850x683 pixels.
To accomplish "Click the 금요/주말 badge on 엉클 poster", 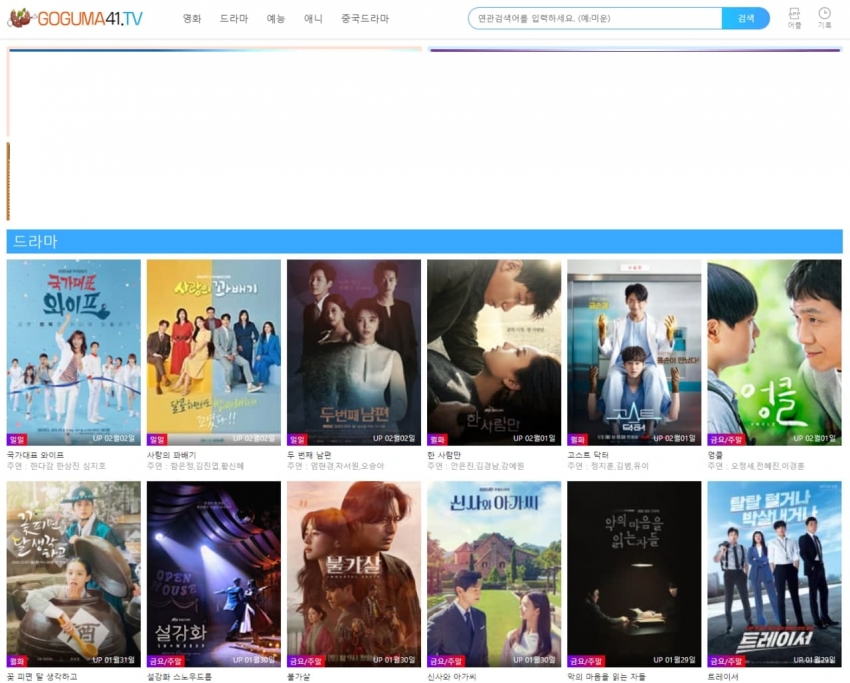I will (x=725, y=440).
